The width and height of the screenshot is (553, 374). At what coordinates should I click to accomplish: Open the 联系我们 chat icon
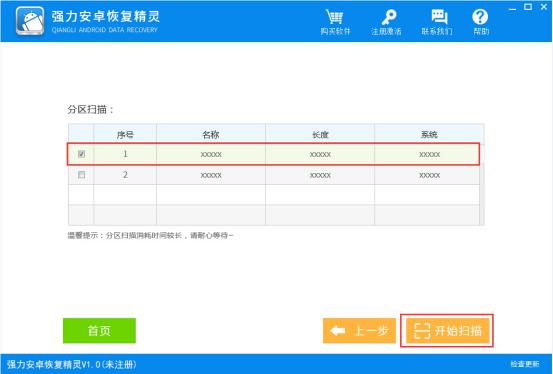(439, 17)
